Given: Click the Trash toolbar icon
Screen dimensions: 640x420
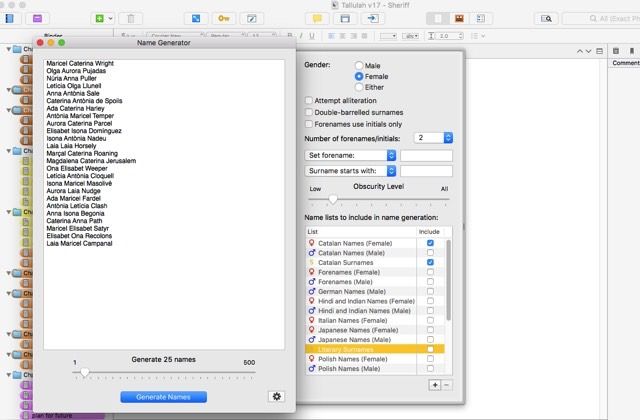Looking at the screenshot, I should click(x=131, y=18).
